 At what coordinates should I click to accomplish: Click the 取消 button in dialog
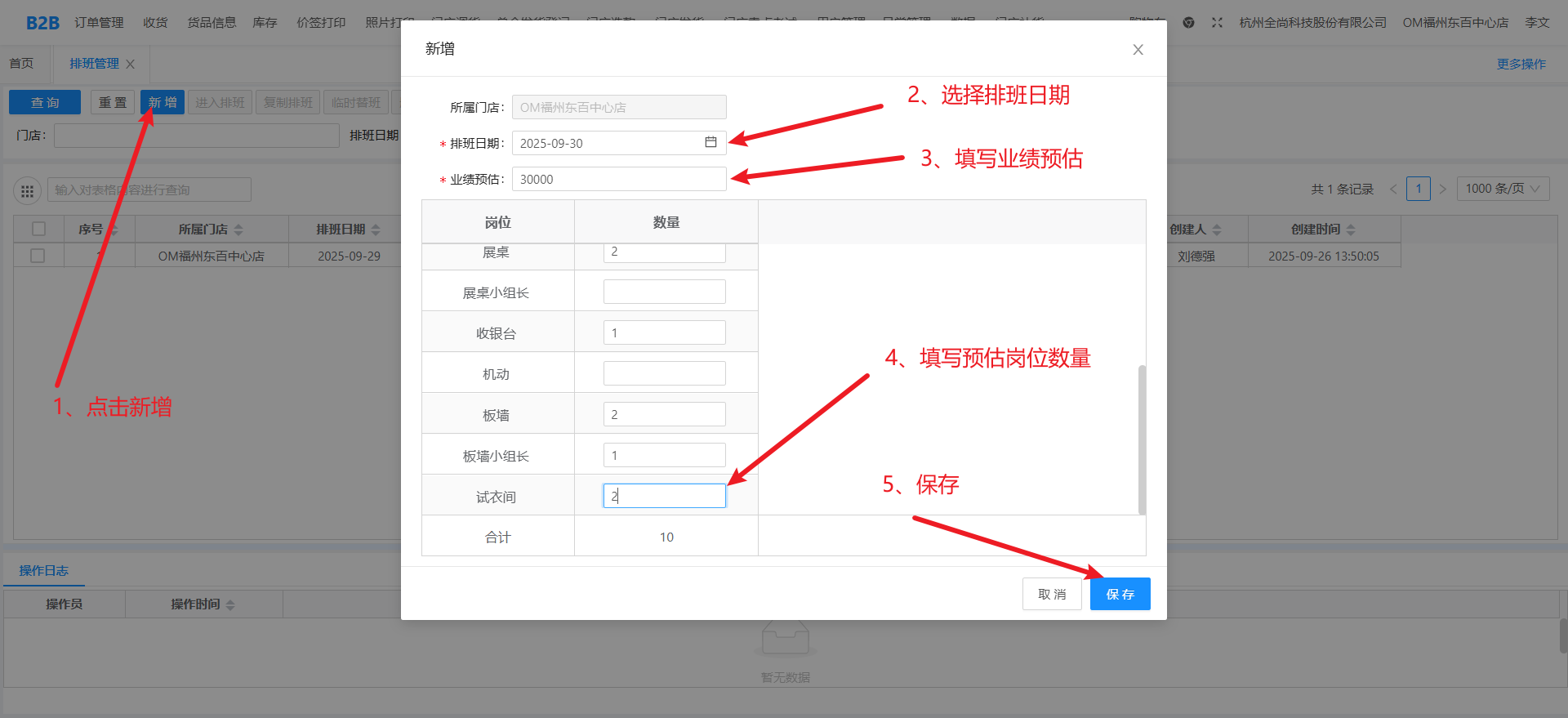point(1052,594)
